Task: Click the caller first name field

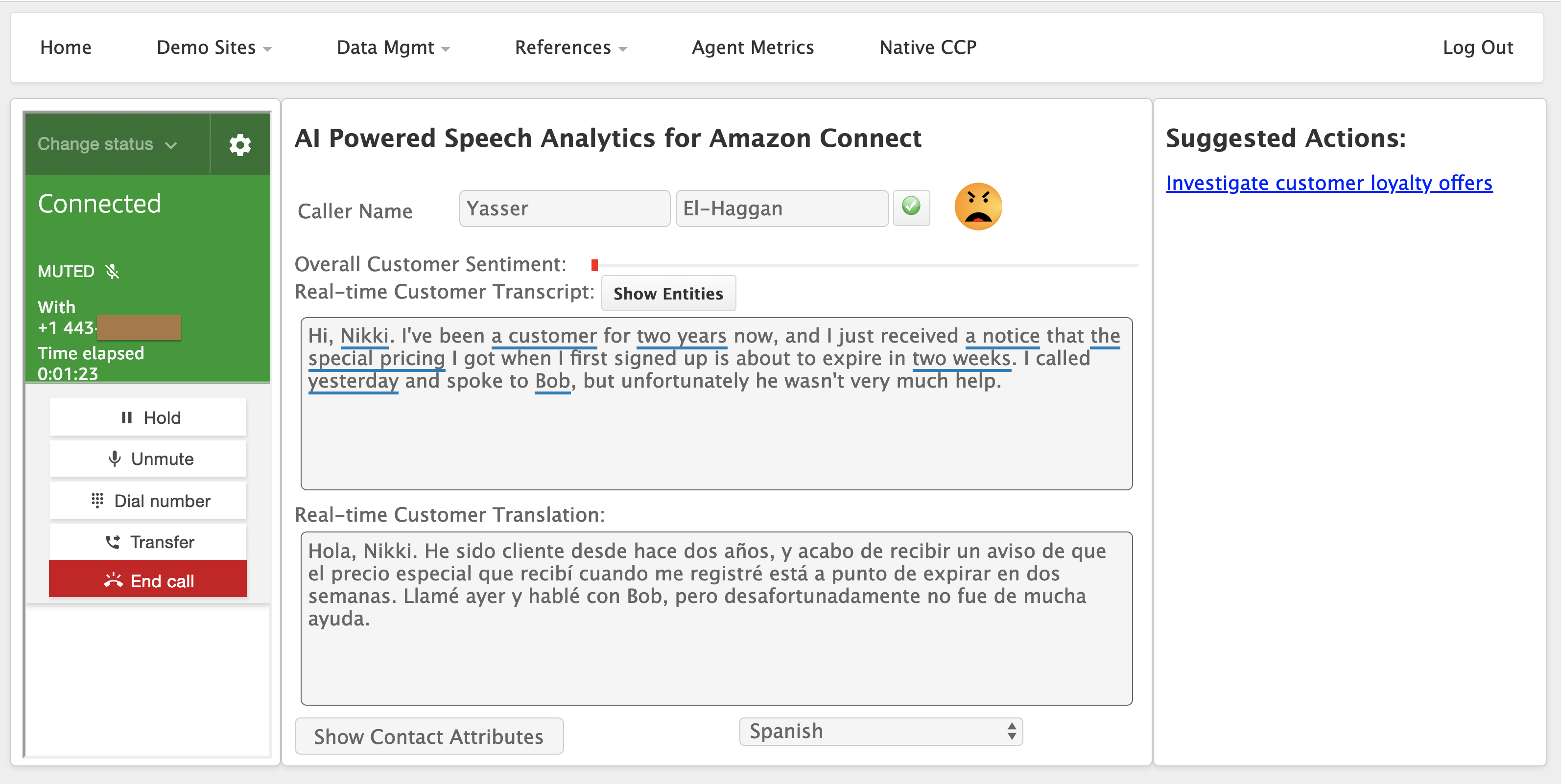Action: coord(564,208)
